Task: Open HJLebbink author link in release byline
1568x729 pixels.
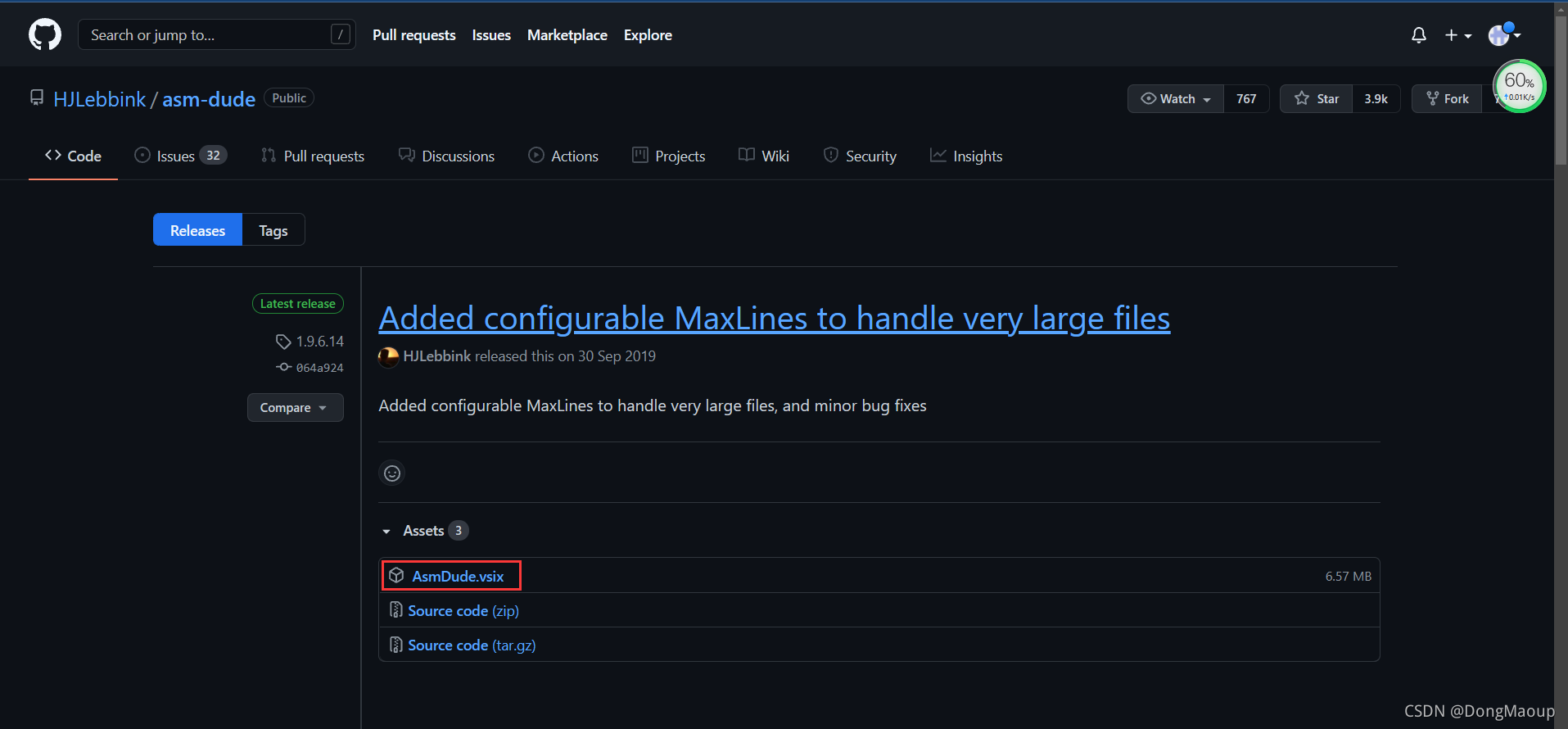Action: pyautogui.click(x=437, y=356)
